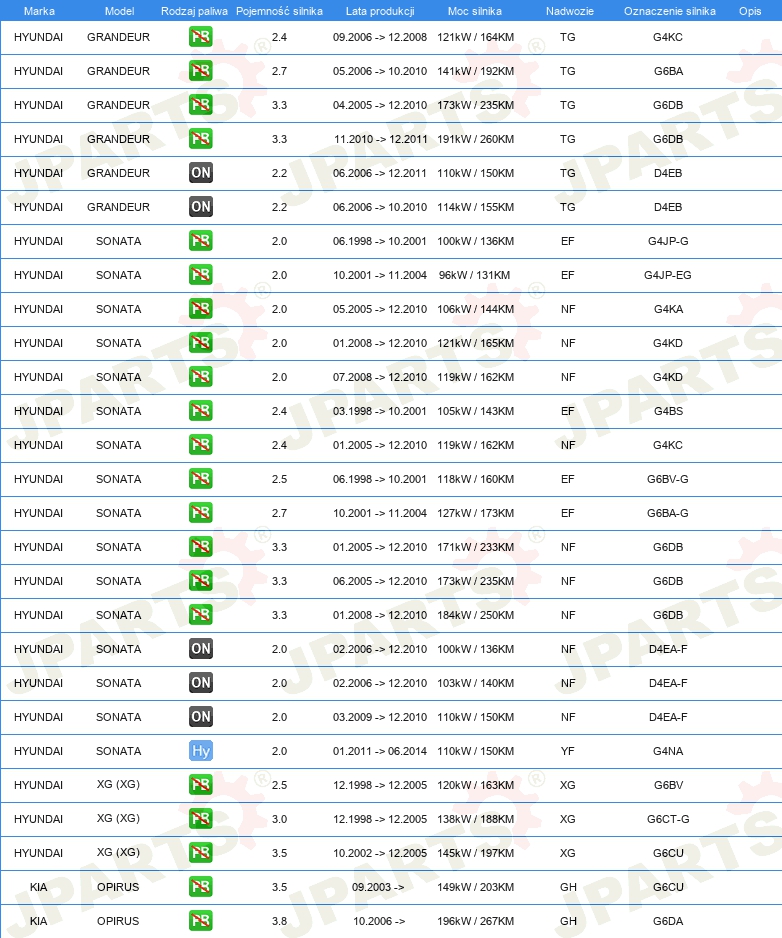Screen dimensions: 782x938
Task: Select petrol icon in XG 3.5 G6CU row
Action: pyautogui.click(x=200, y=853)
